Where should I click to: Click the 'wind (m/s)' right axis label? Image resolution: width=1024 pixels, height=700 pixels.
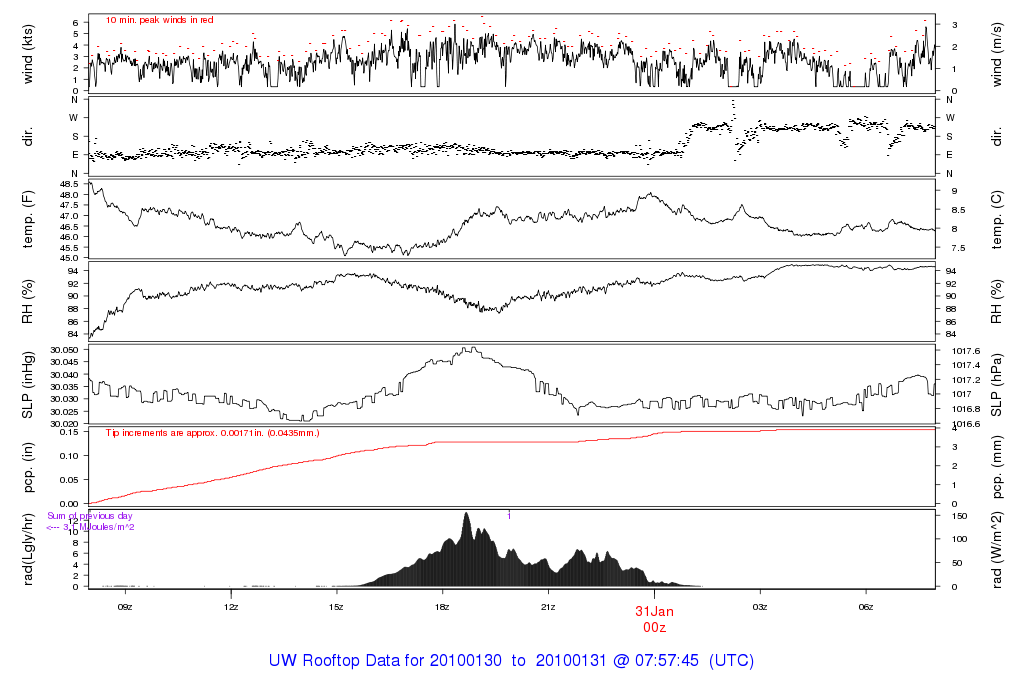pyautogui.click(x=997, y=56)
